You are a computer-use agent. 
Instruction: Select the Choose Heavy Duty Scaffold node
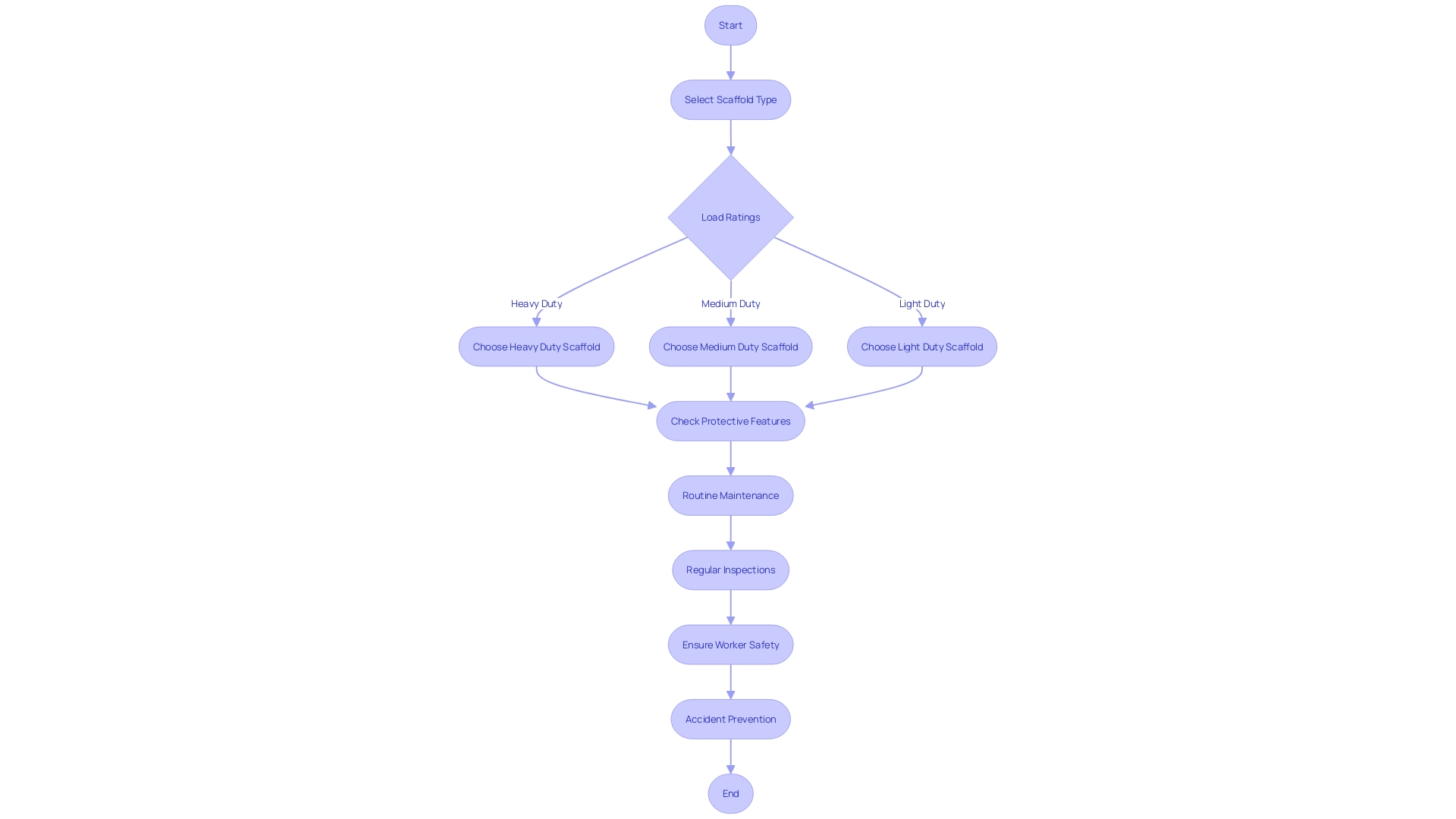[x=536, y=346]
